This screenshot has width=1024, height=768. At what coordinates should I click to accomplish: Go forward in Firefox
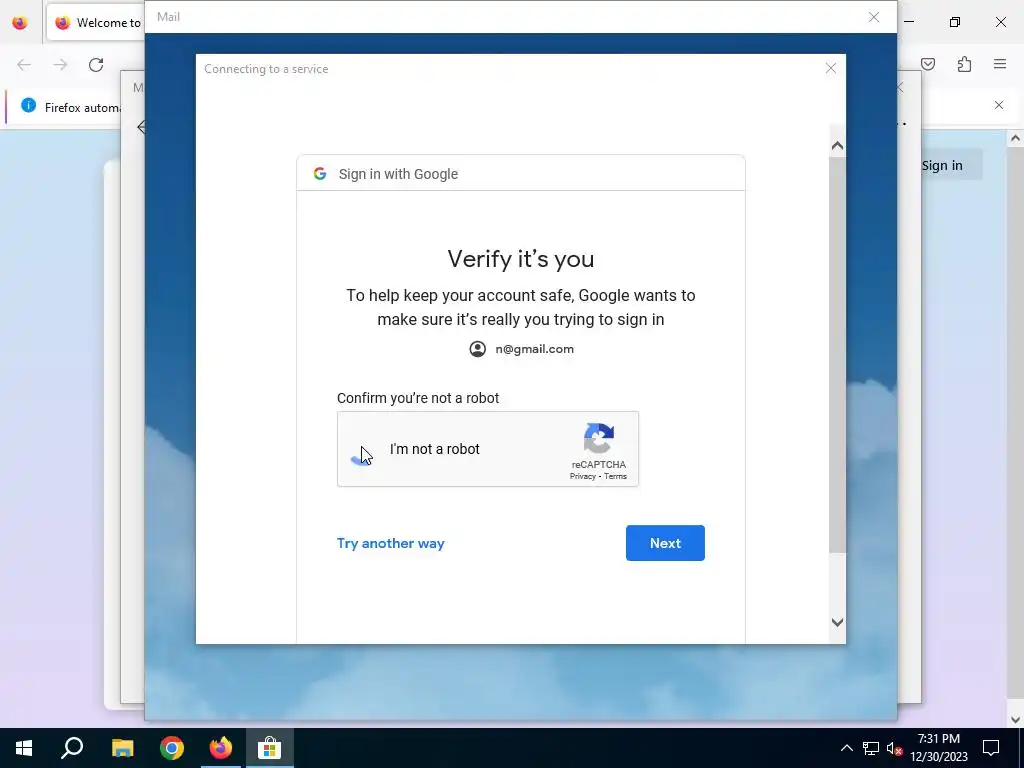[x=60, y=65]
